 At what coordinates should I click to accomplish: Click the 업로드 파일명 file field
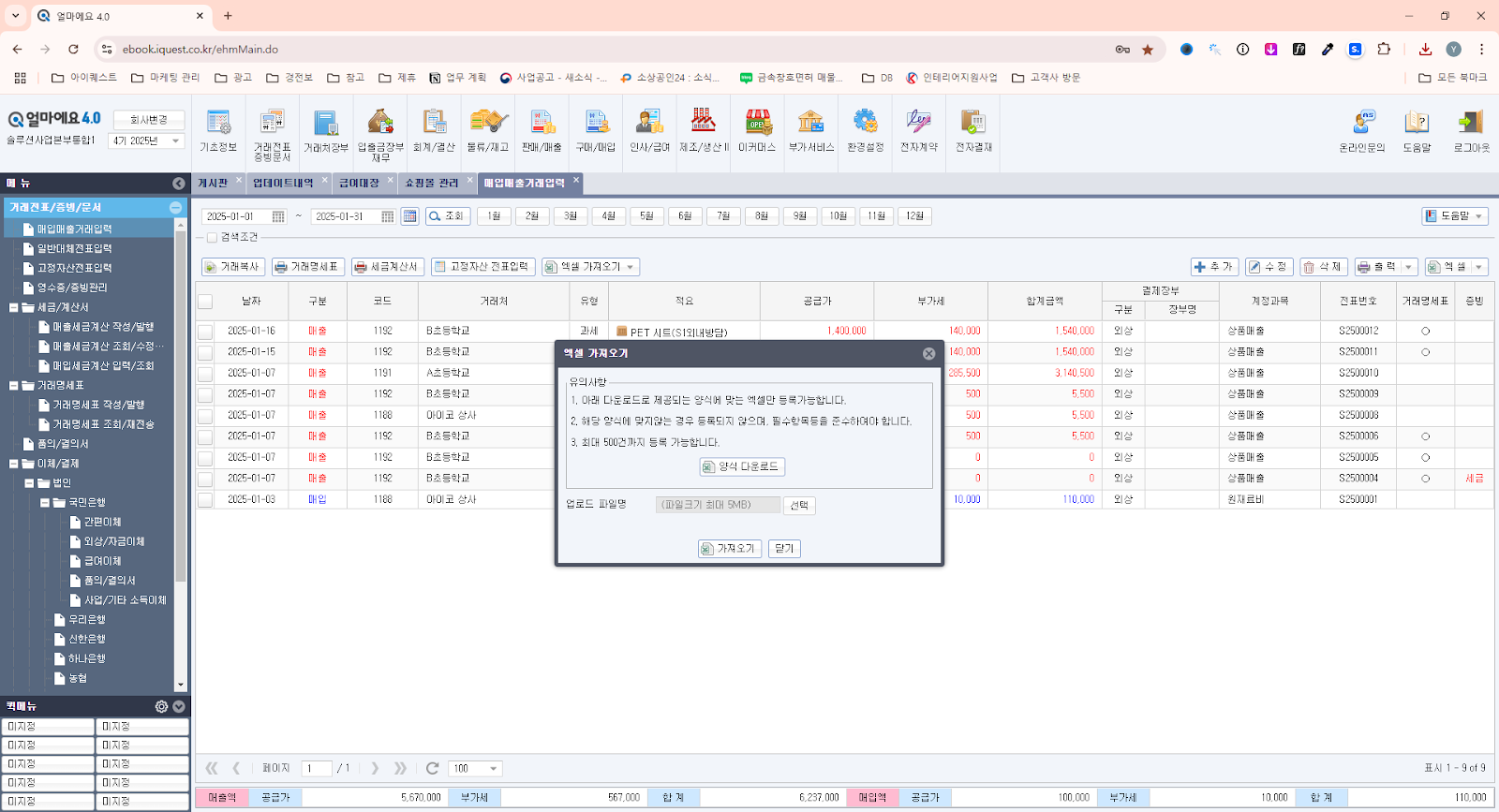(718, 505)
